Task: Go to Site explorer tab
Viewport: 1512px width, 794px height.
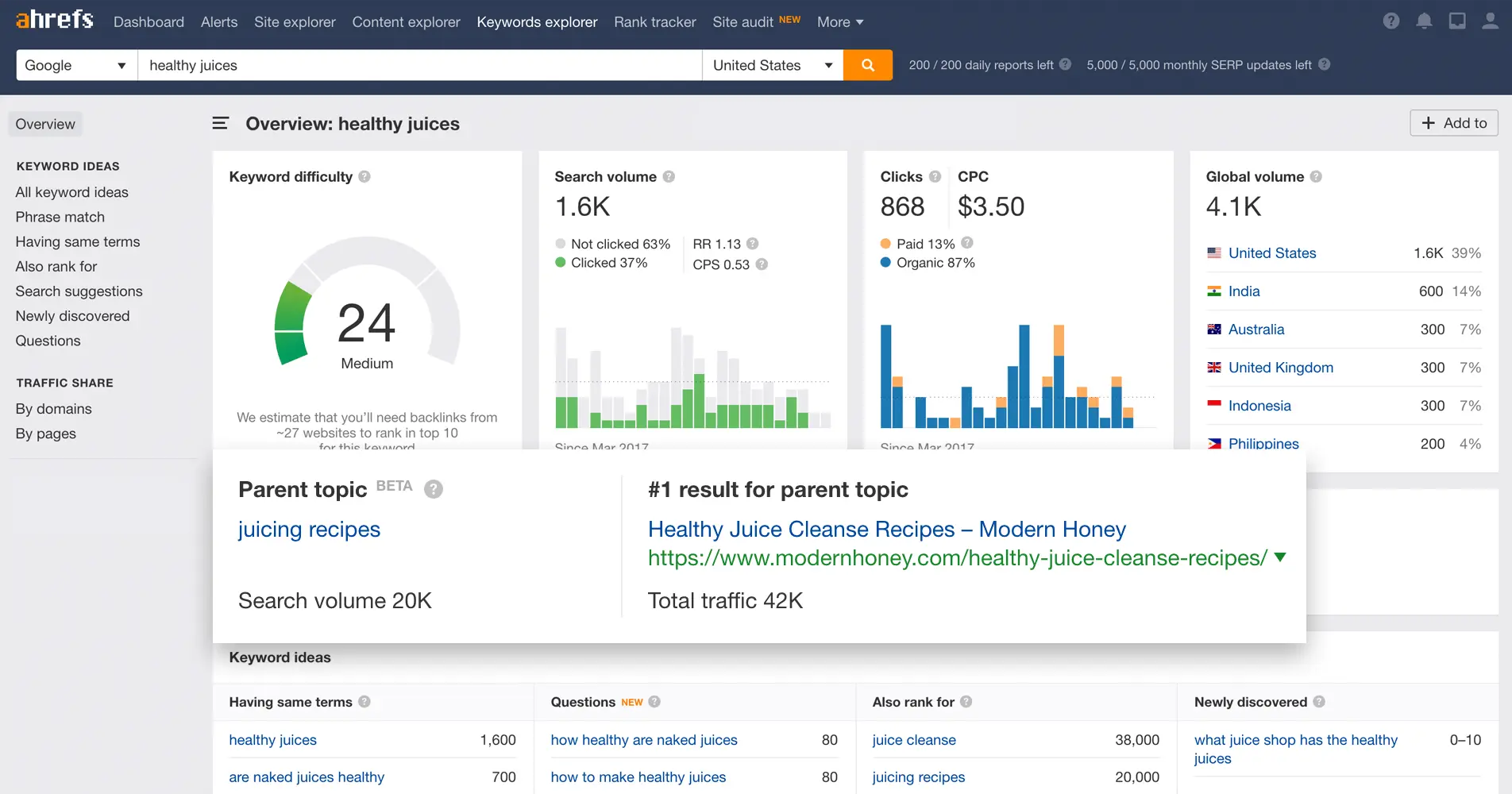Action: [295, 22]
